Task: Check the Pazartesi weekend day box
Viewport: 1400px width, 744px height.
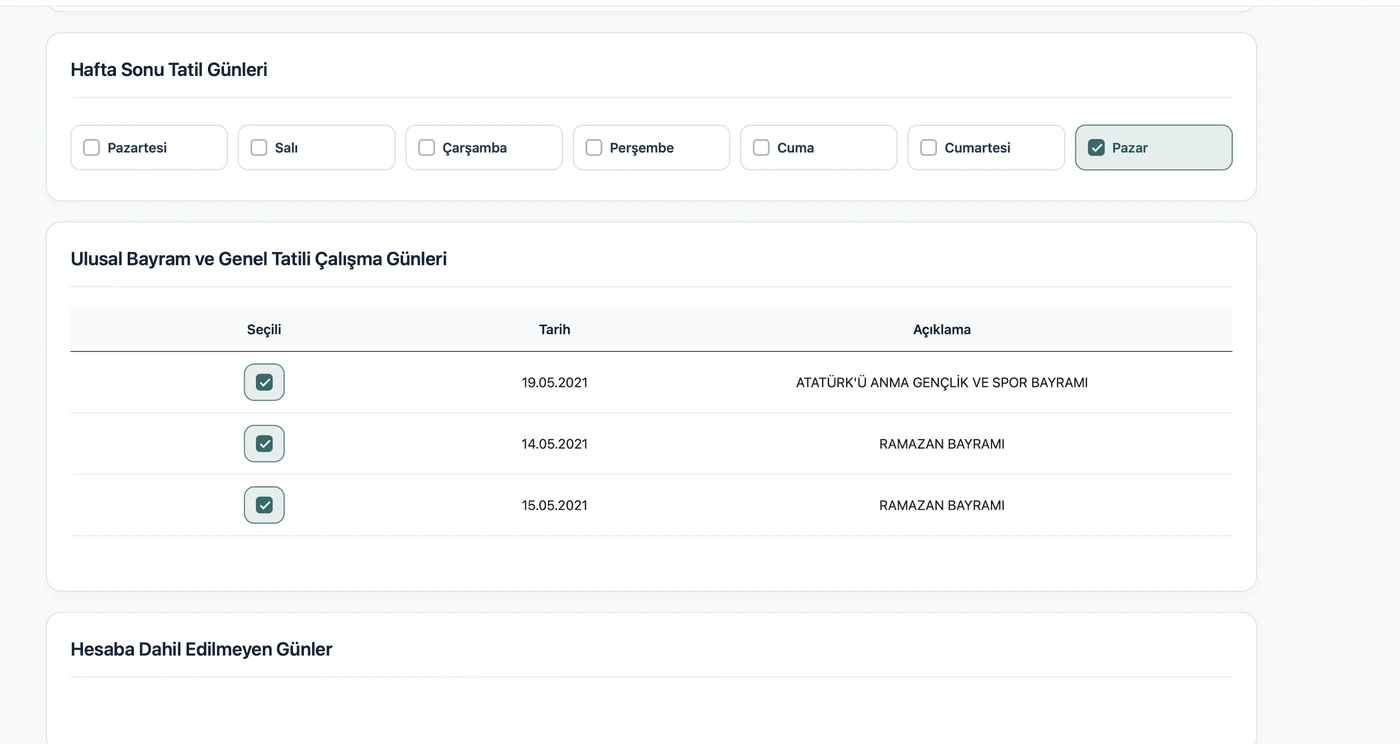Action: 91,148
